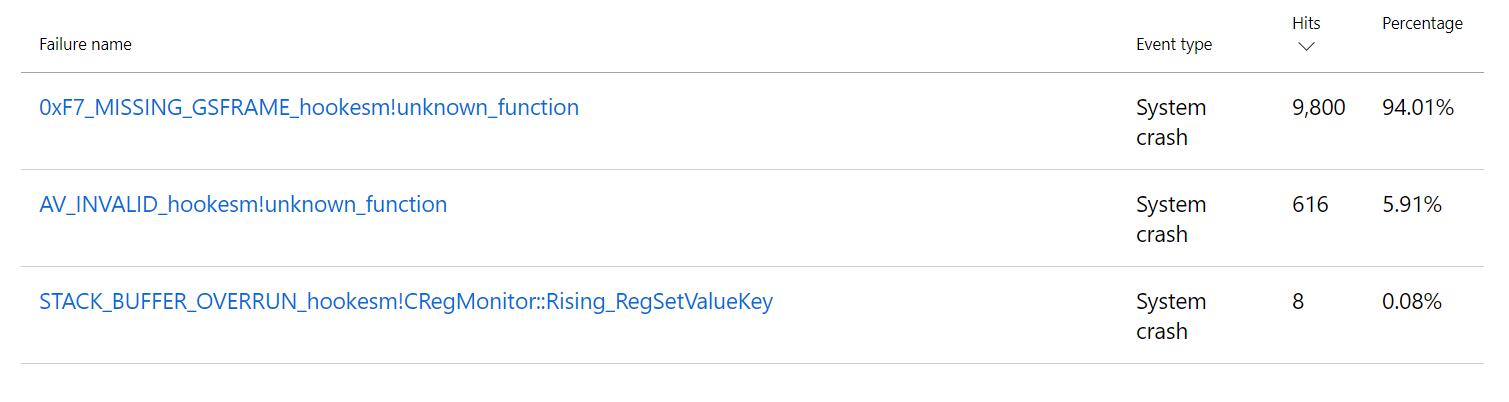Screen dimensions: 1509x402
Task: Sort by the Failure name column header
Action: tap(85, 44)
